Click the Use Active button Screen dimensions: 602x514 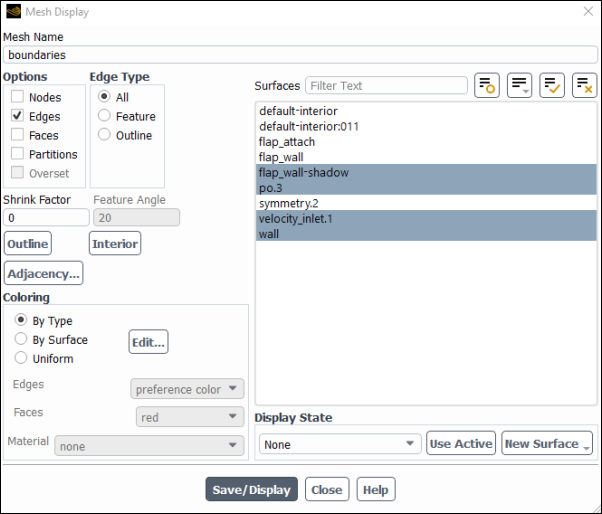[x=461, y=443]
